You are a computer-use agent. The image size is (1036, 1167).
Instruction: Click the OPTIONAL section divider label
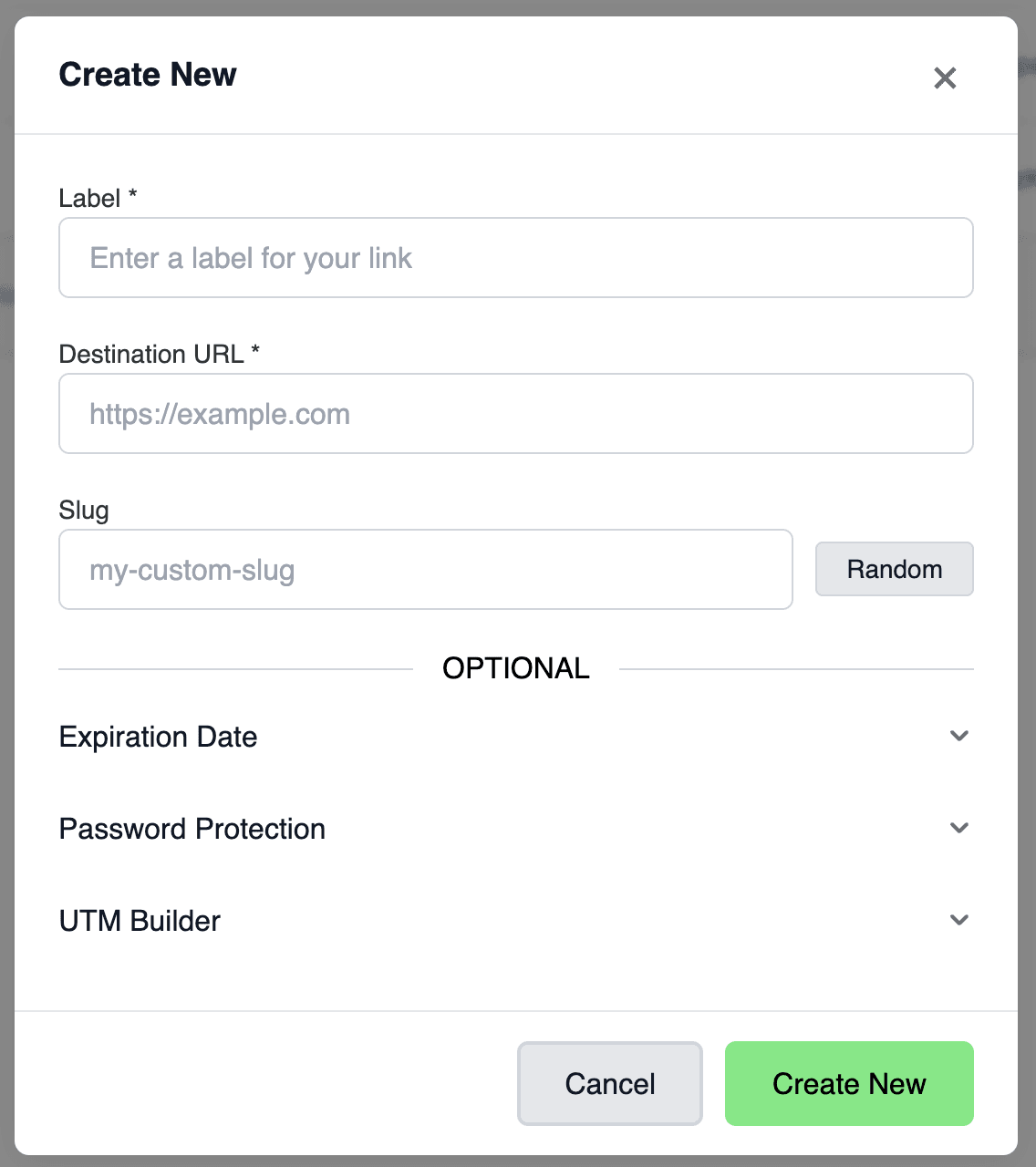point(515,667)
